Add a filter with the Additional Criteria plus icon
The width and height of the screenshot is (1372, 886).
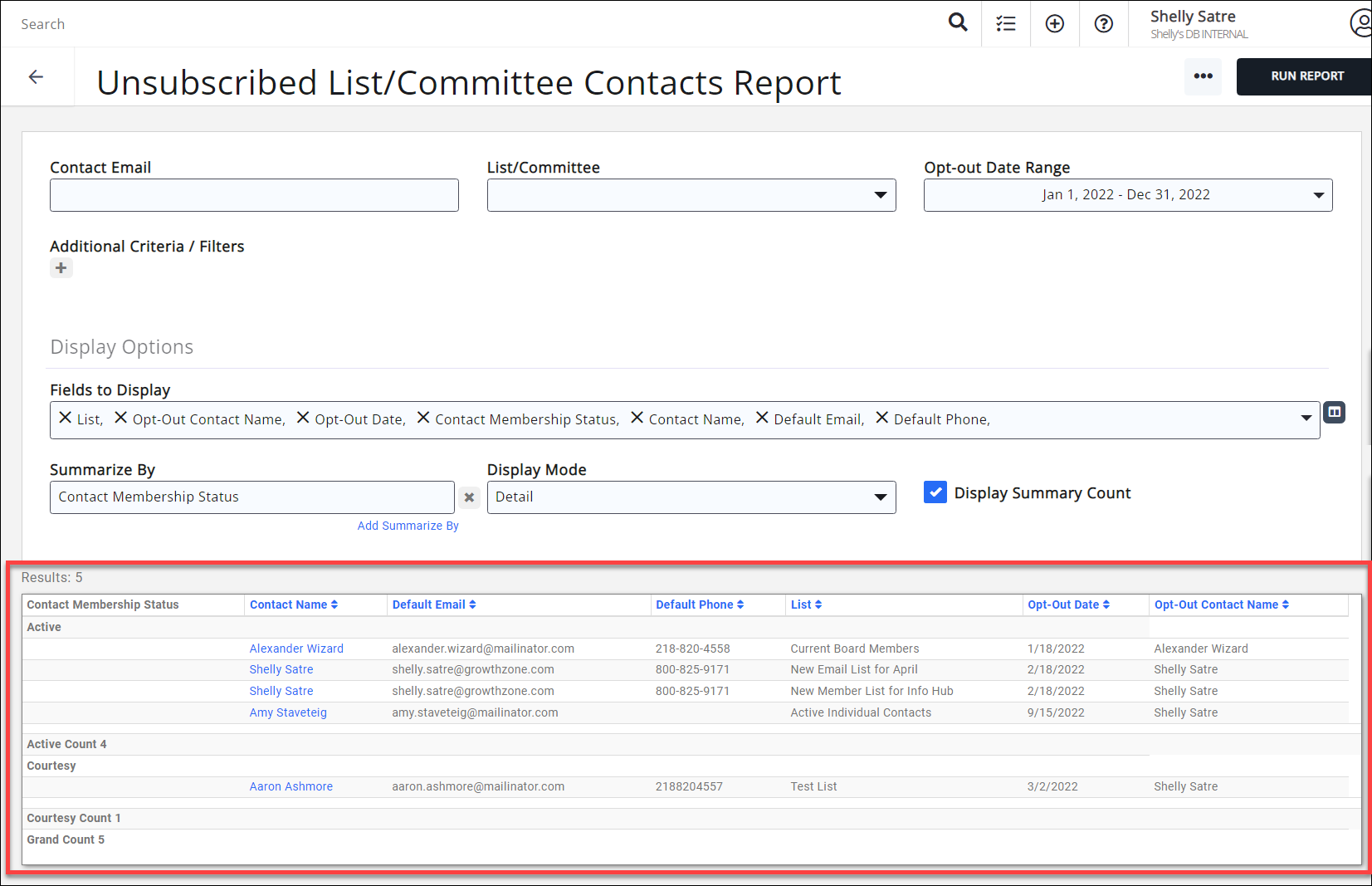(x=61, y=267)
